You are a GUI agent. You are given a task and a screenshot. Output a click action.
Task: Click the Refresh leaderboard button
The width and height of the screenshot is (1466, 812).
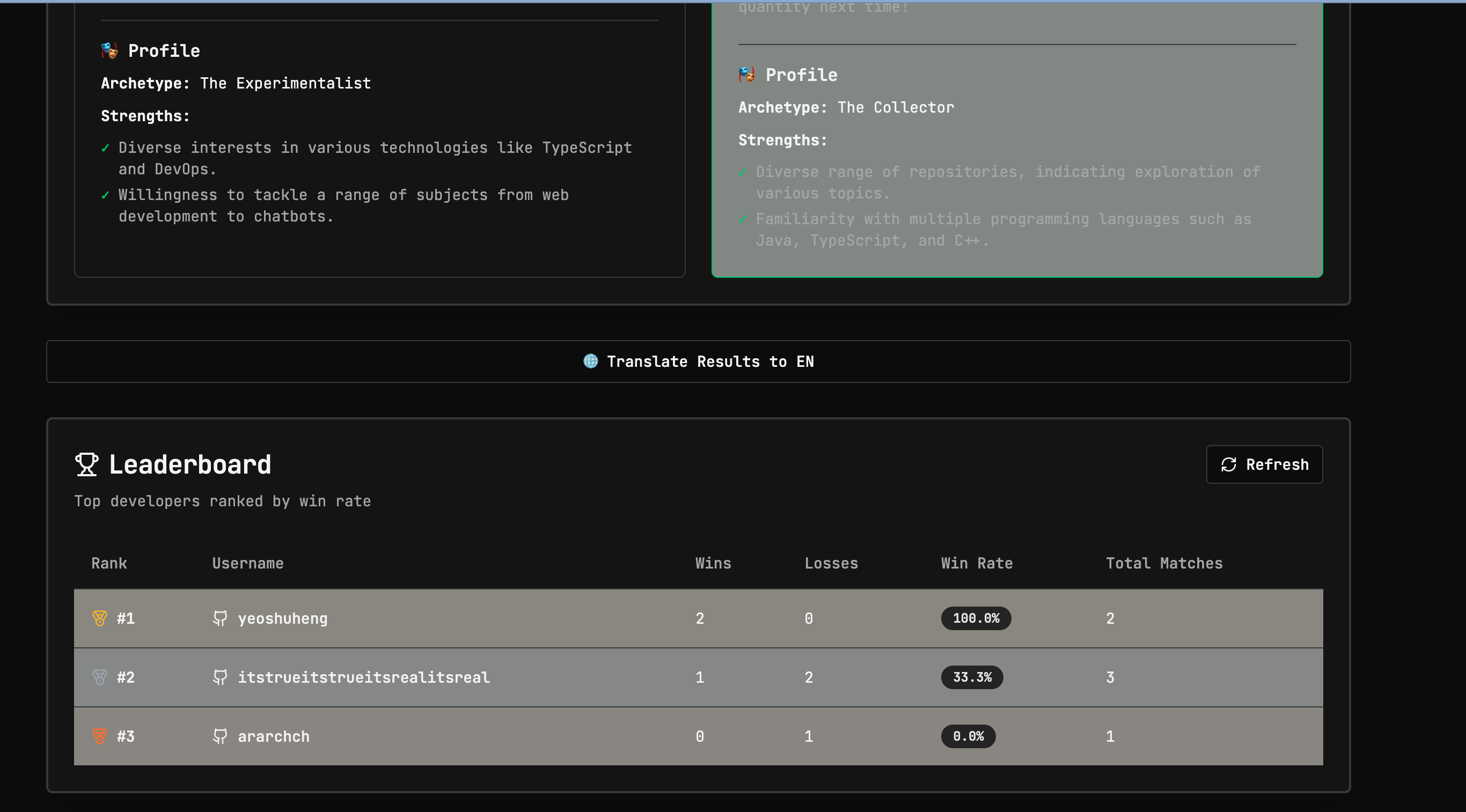click(x=1264, y=464)
